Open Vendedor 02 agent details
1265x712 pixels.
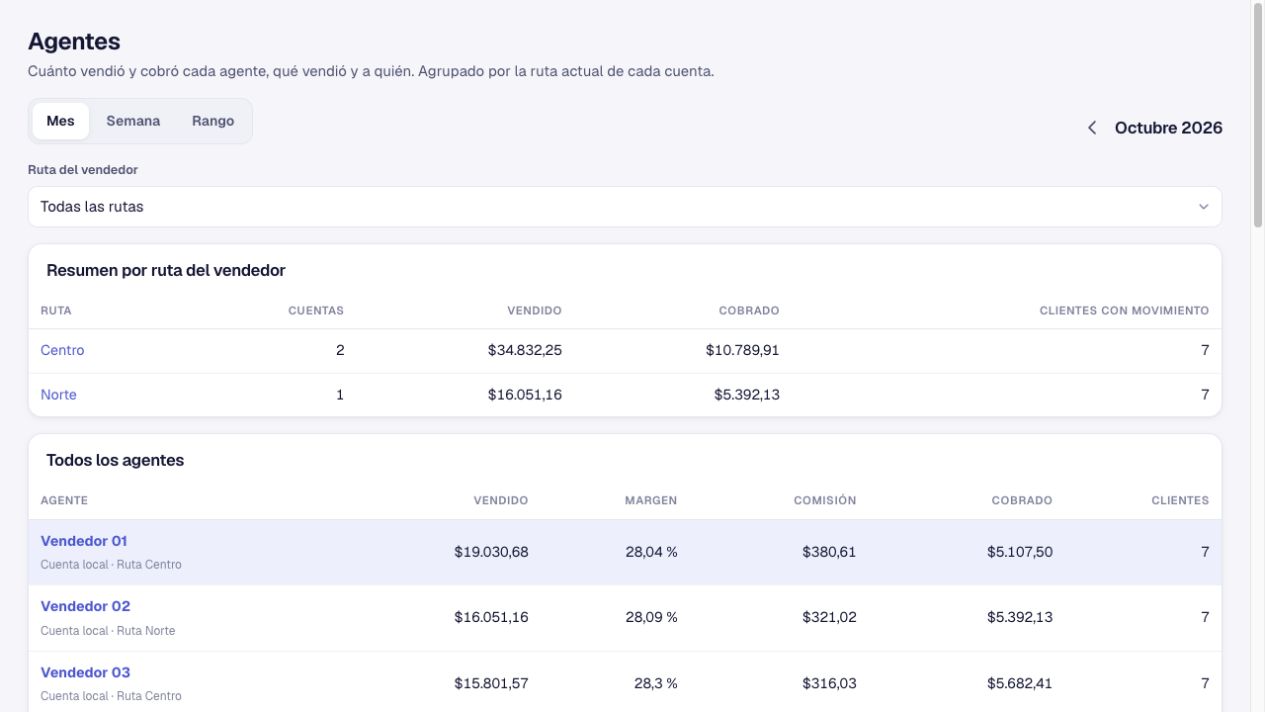point(85,606)
